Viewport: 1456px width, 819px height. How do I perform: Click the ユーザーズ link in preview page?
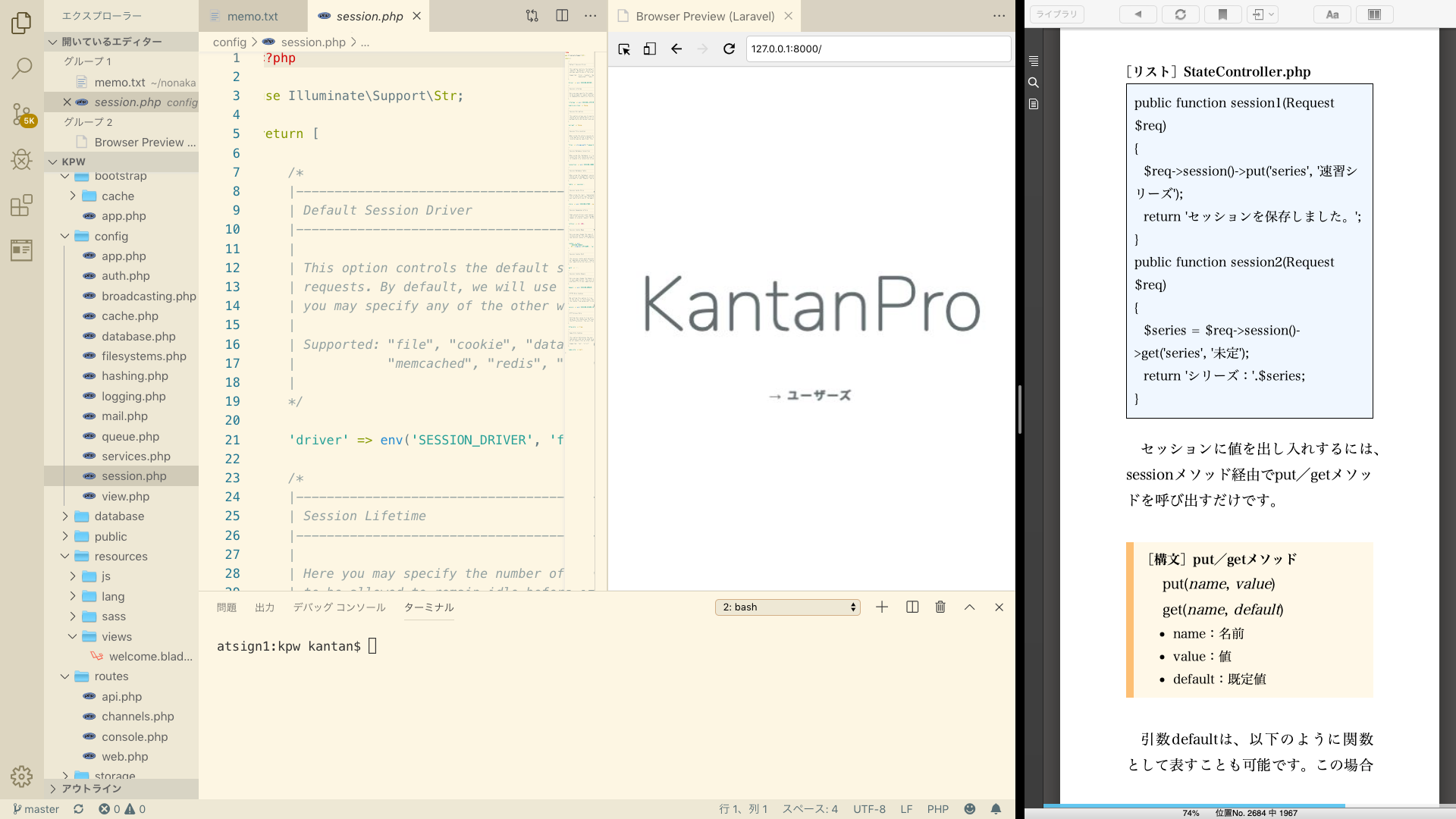(x=809, y=395)
